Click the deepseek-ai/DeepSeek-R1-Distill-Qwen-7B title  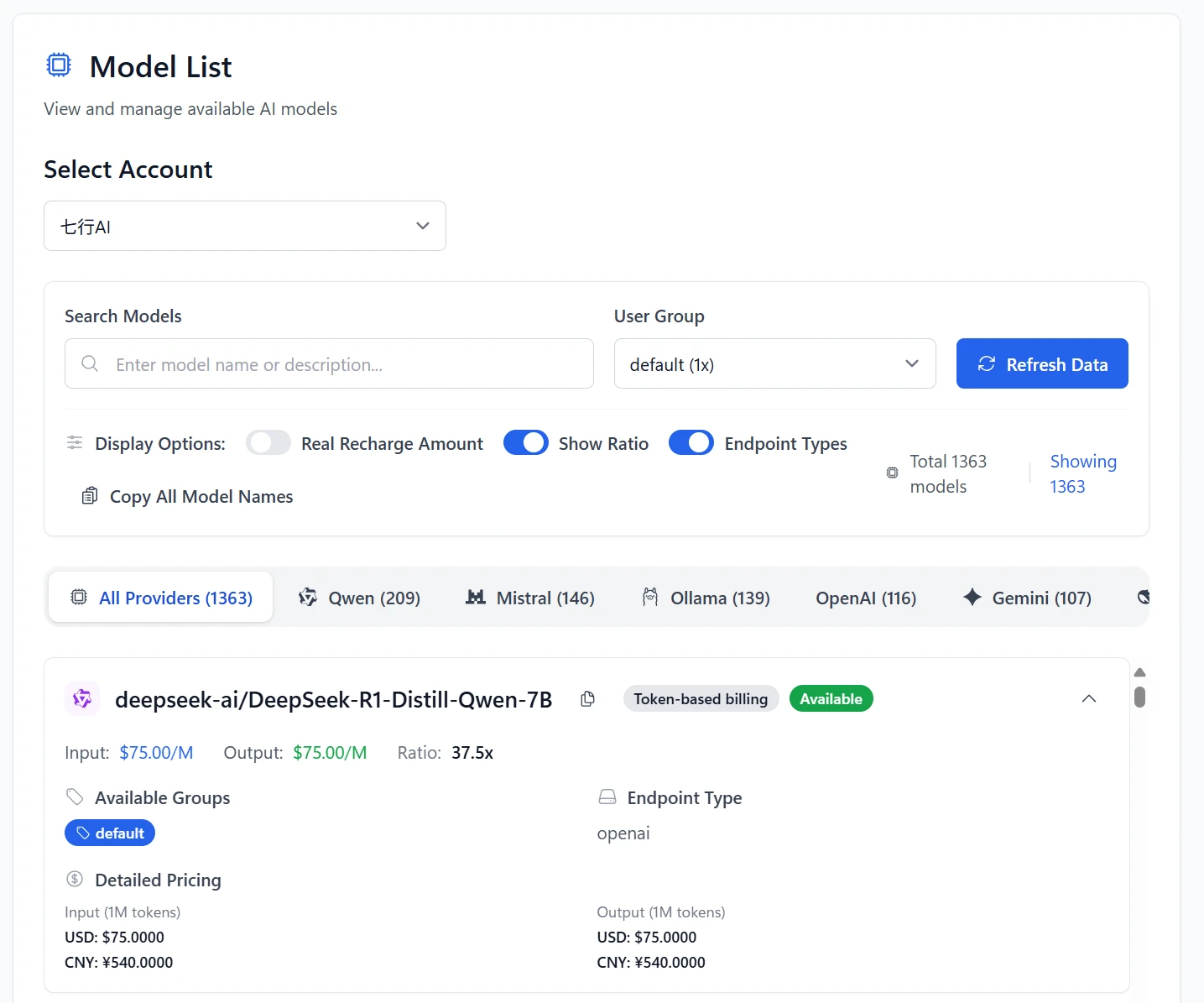333,699
